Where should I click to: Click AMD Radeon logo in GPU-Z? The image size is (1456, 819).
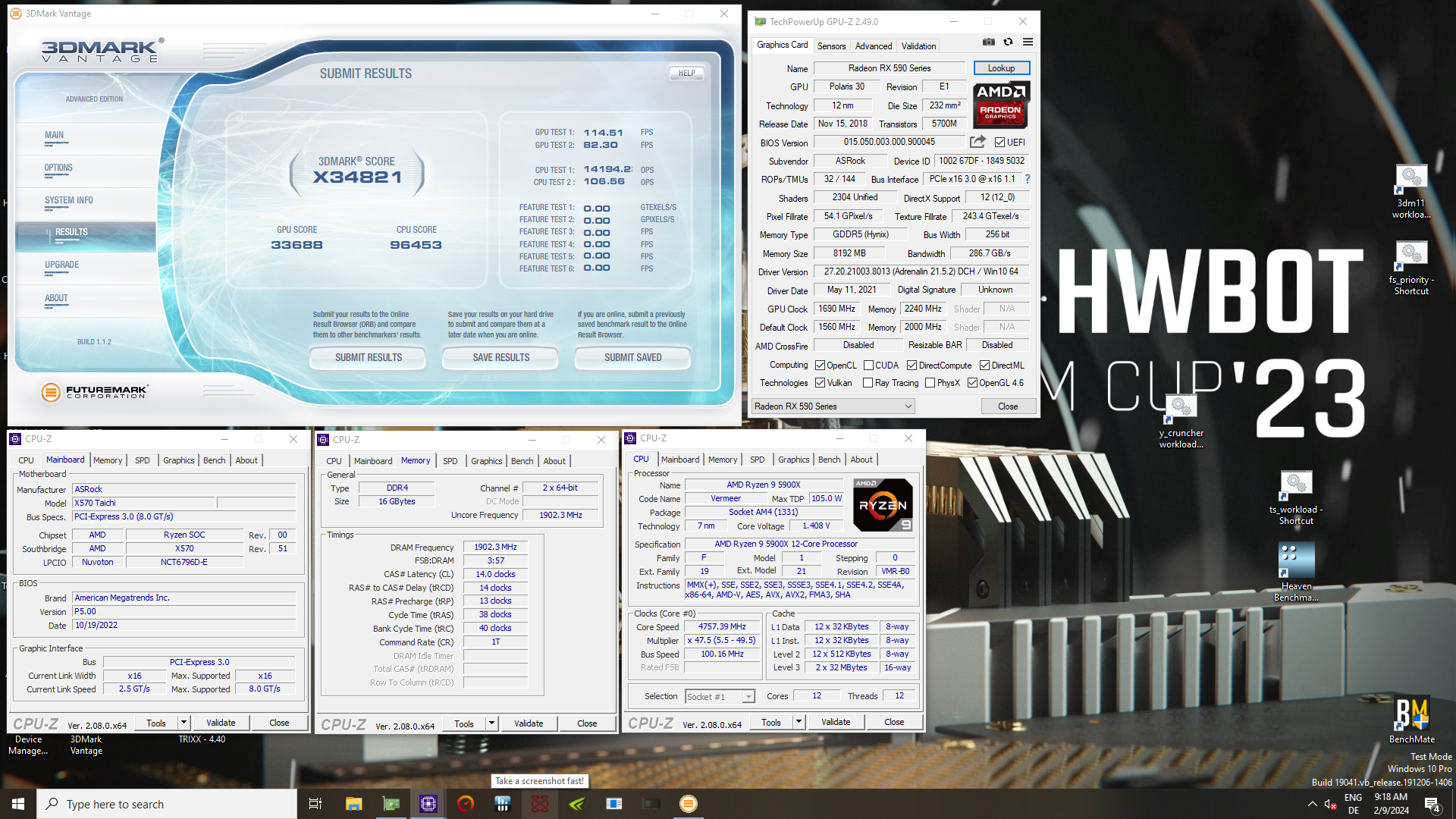(x=1001, y=105)
